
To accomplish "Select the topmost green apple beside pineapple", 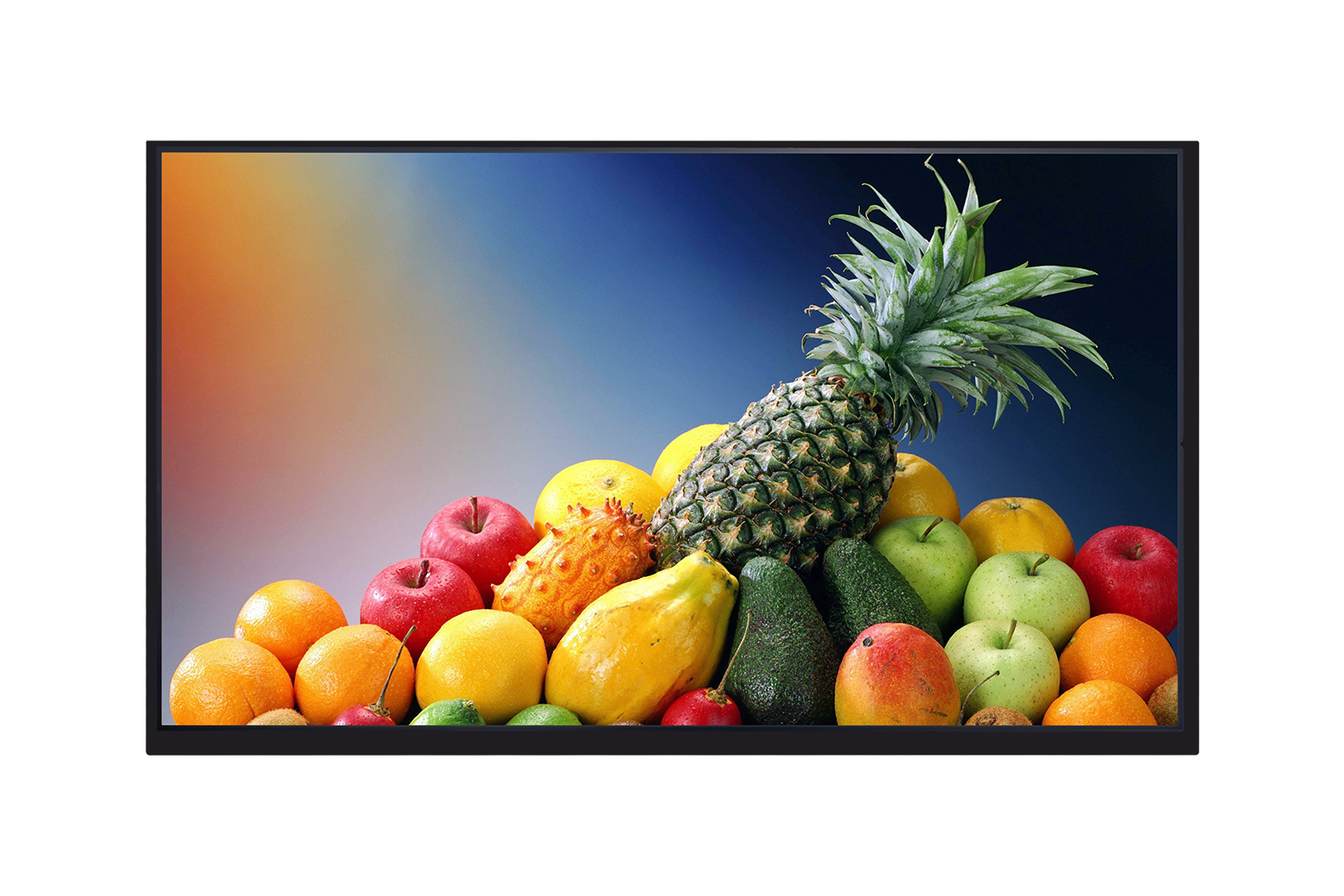I will click(926, 560).
